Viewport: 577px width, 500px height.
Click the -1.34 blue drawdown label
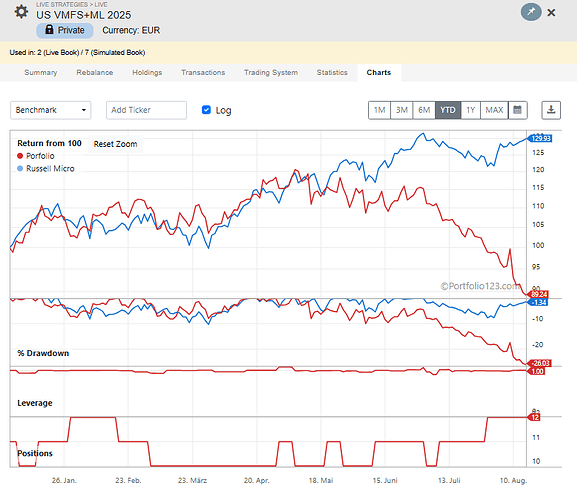pos(538,302)
